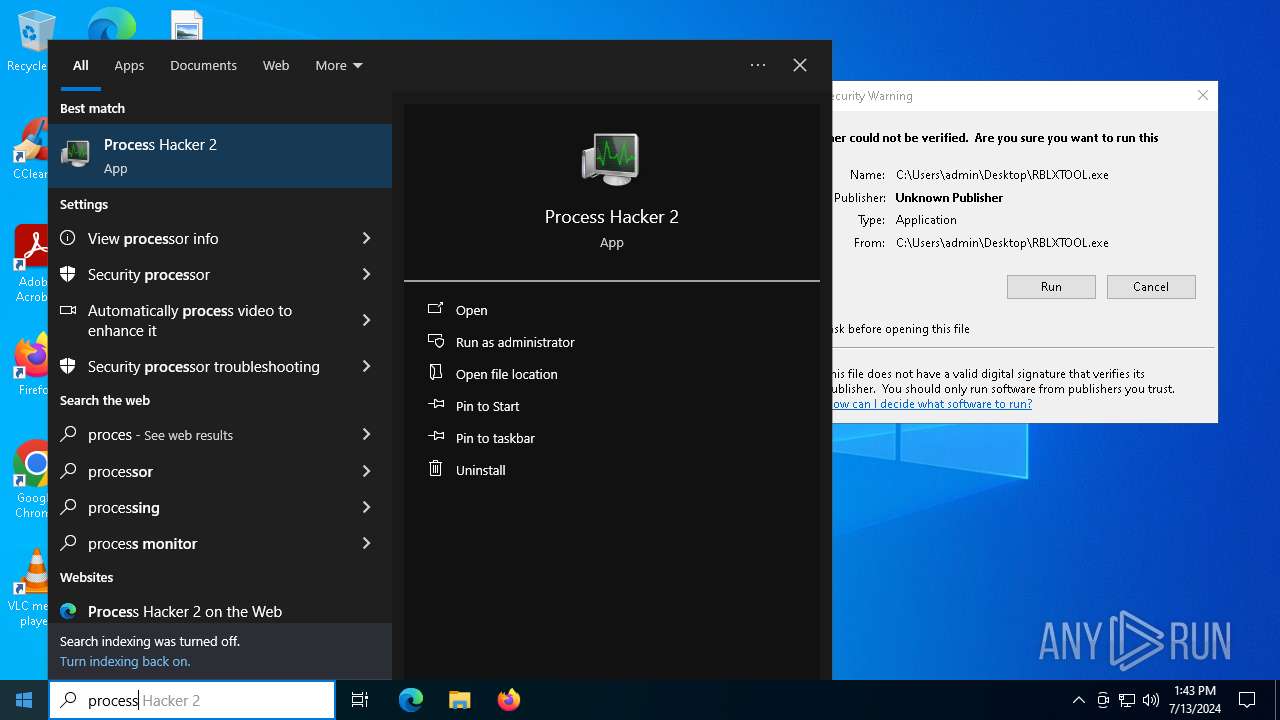This screenshot has width=1280, height=720.
Task: Switch to the Apps search tab
Action: pyautogui.click(x=129, y=65)
